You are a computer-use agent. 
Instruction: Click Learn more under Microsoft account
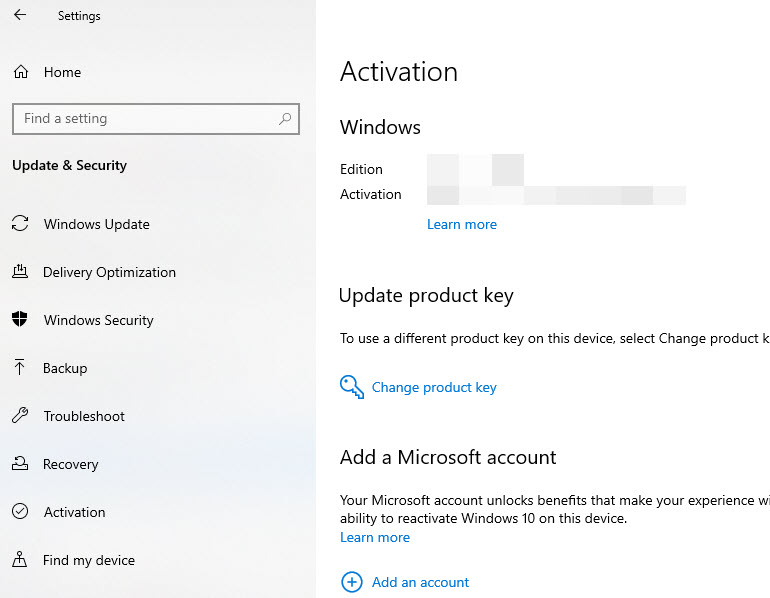pos(375,538)
